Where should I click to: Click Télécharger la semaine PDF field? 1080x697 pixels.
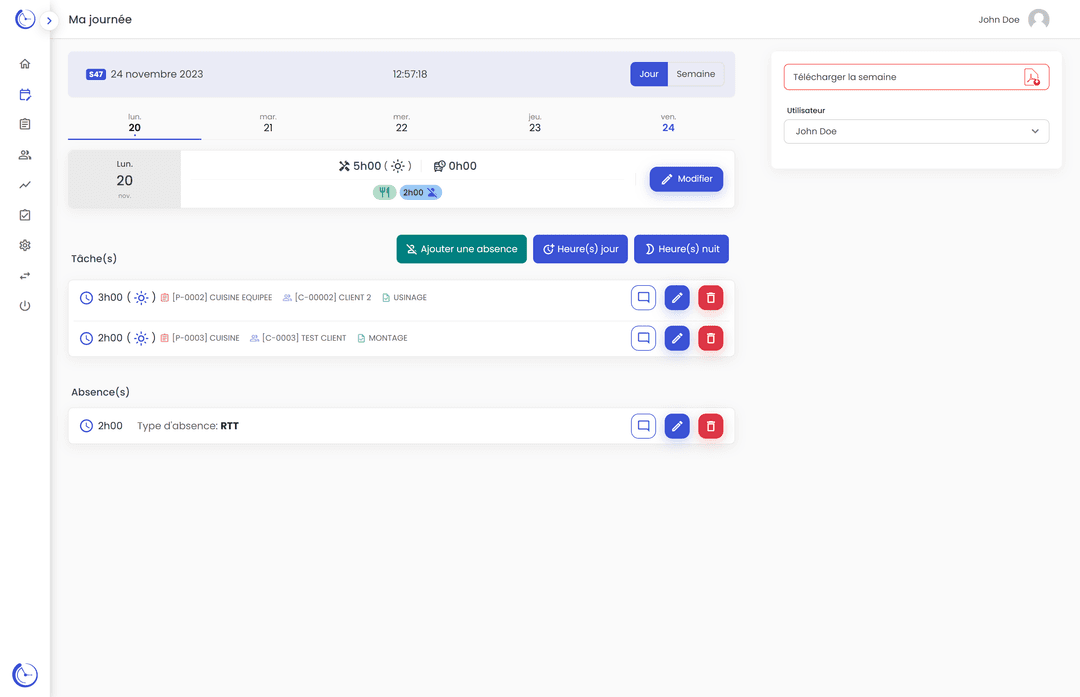pyautogui.click(x=915, y=77)
